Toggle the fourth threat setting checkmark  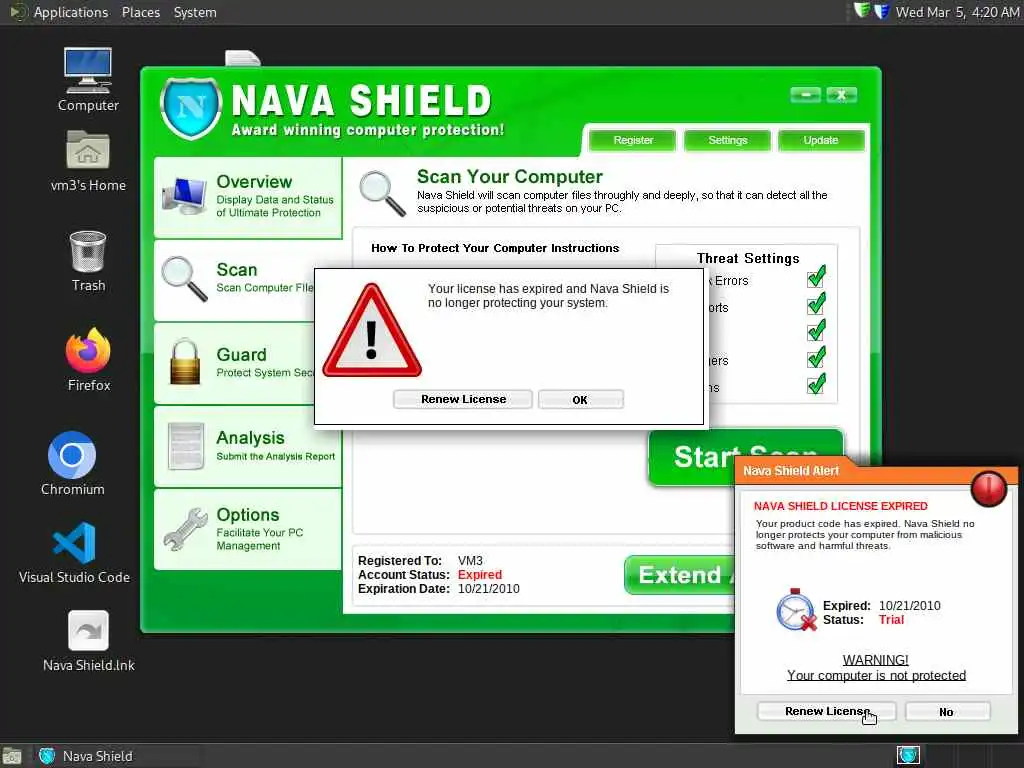[x=816, y=357]
